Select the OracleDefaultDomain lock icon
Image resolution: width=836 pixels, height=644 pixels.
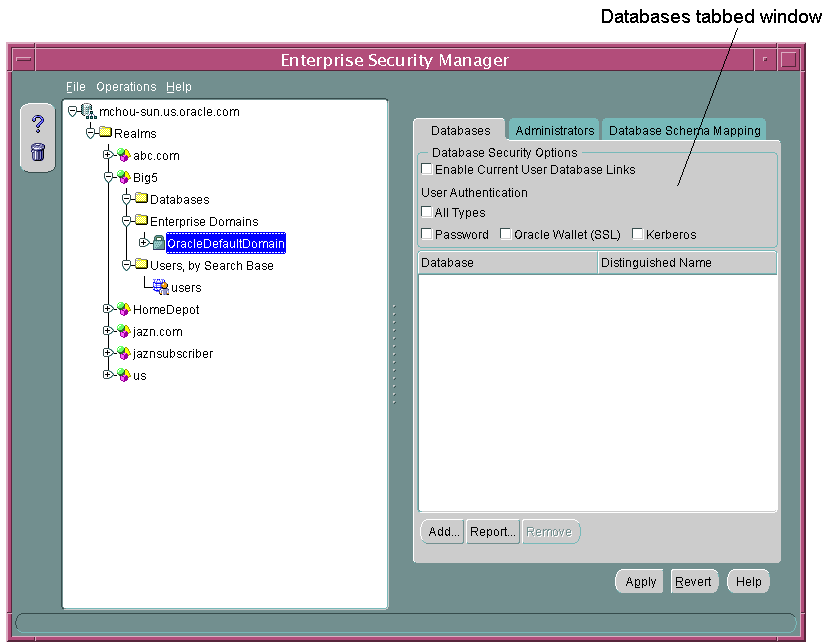pyautogui.click(x=159, y=244)
